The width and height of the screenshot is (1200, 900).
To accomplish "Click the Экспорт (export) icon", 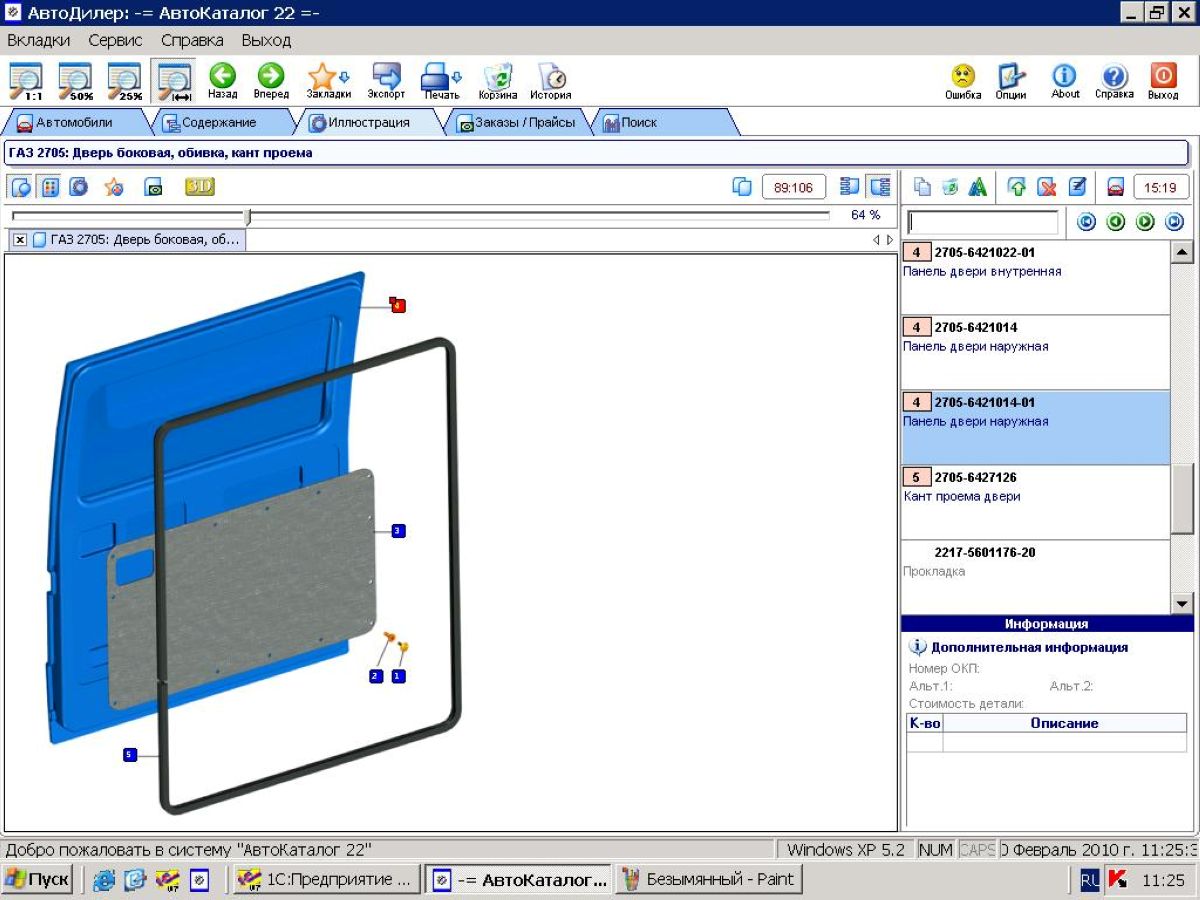I will [386, 80].
